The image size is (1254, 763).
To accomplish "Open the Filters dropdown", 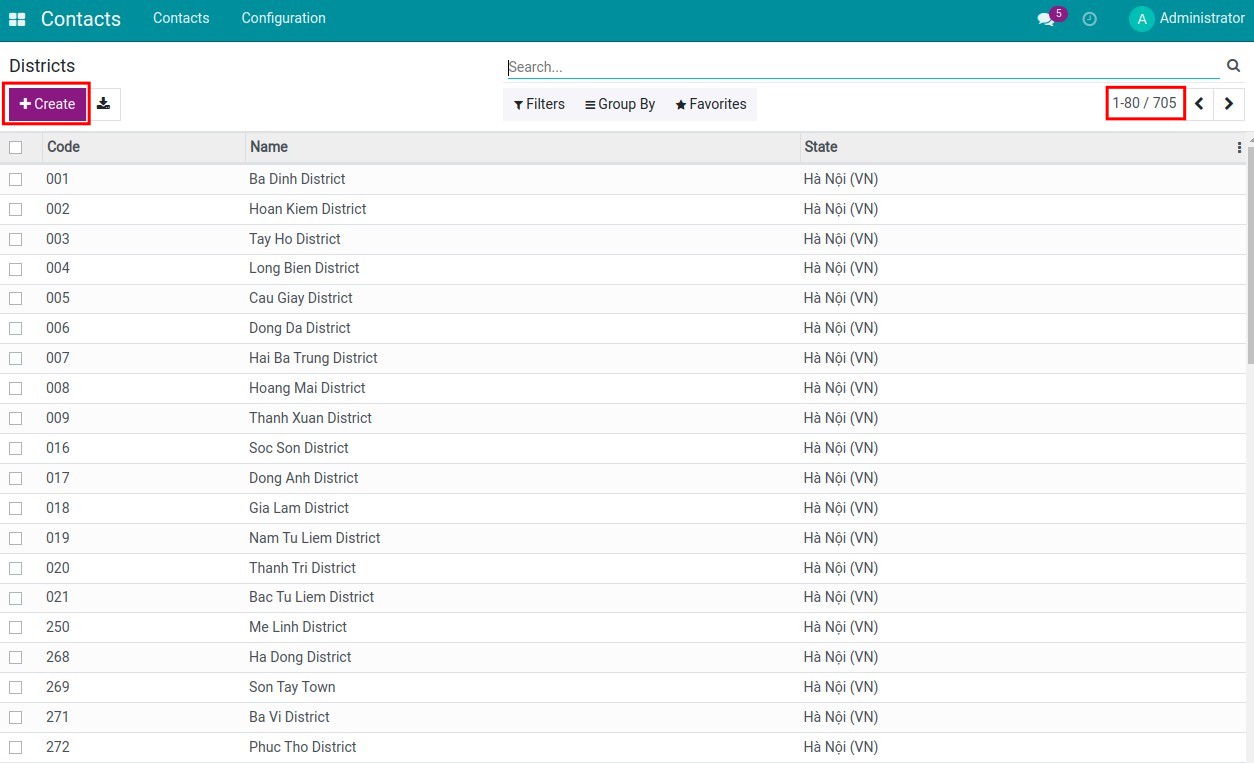I will pos(539,103).
